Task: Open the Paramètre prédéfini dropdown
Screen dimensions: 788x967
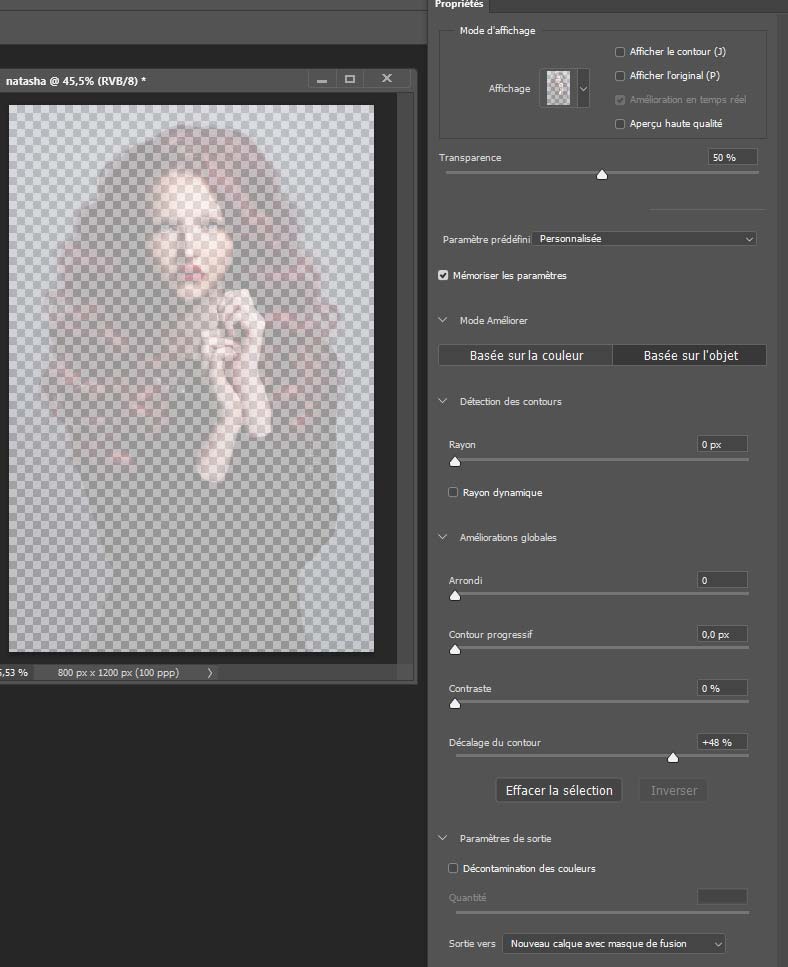Action: 644,239
